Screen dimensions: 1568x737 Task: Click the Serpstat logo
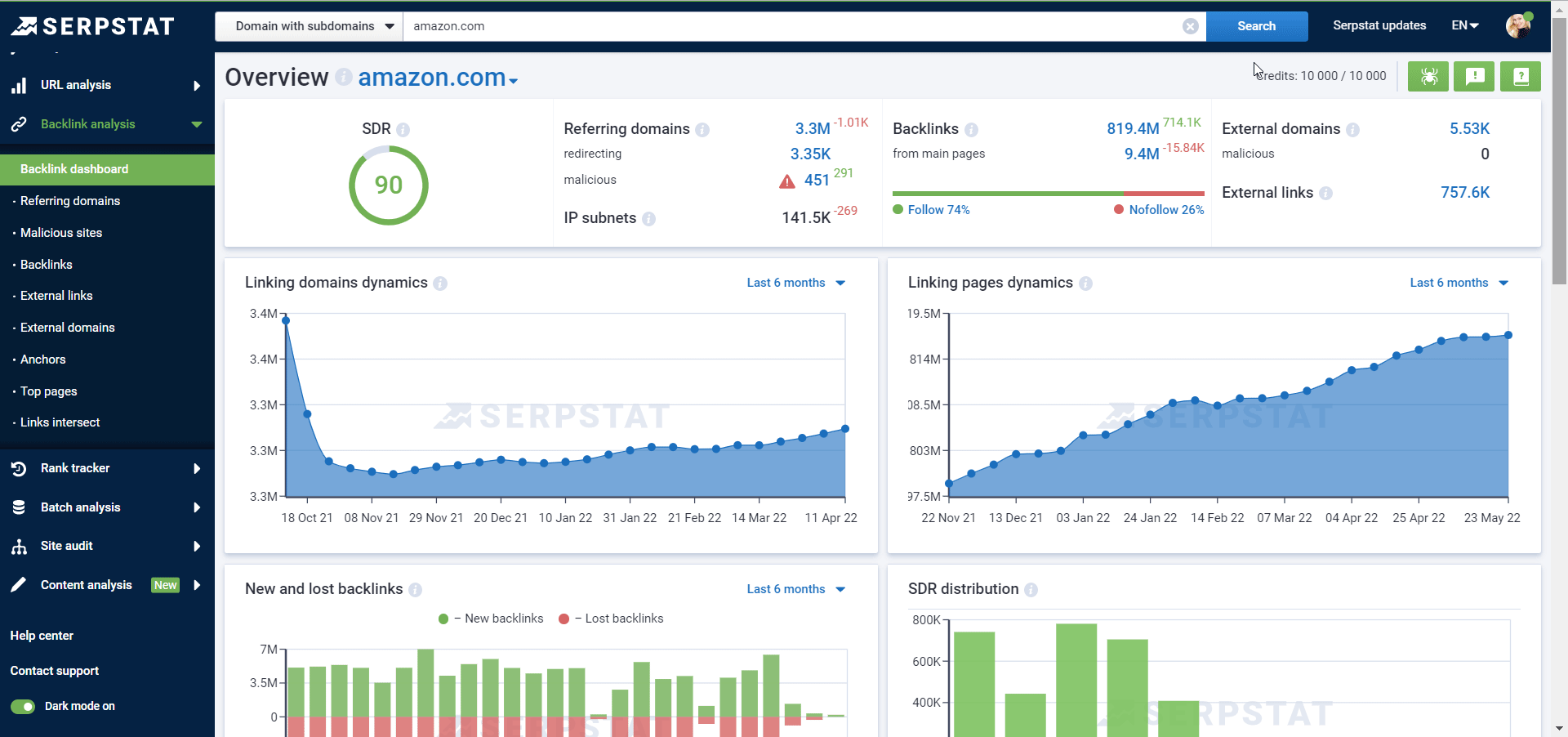point(93,26)
